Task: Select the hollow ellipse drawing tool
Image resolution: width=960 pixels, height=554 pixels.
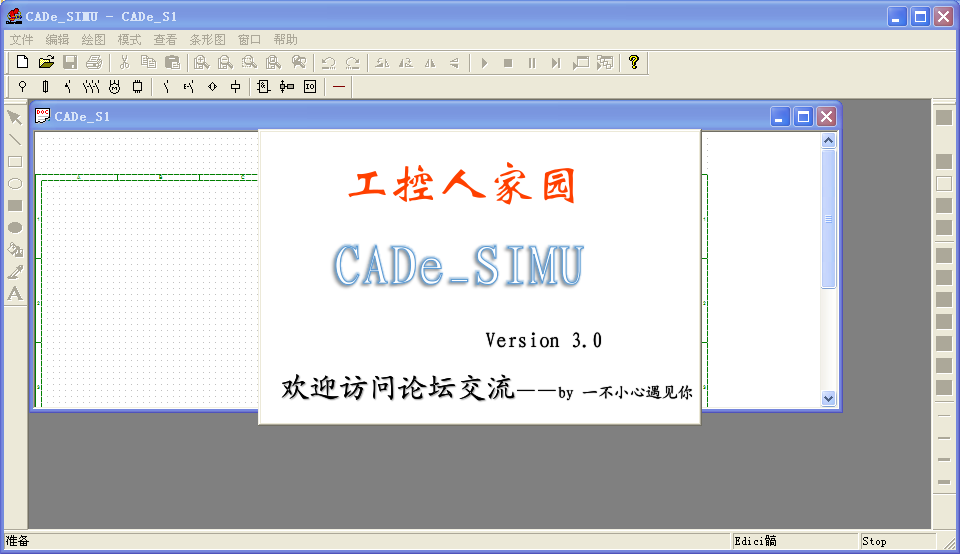Action: [x=15, y=184]
